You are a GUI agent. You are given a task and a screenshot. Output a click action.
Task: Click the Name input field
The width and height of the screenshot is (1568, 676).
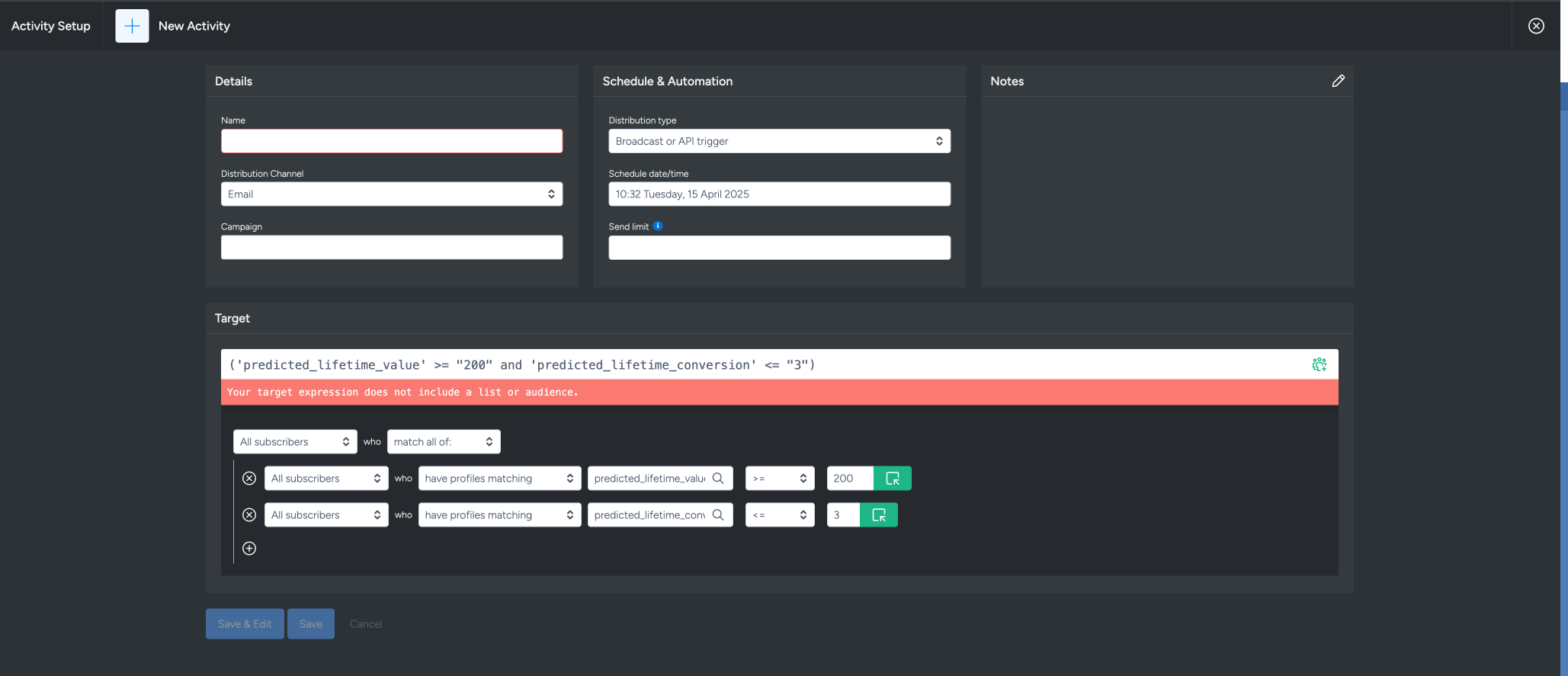tap(391, 141)
